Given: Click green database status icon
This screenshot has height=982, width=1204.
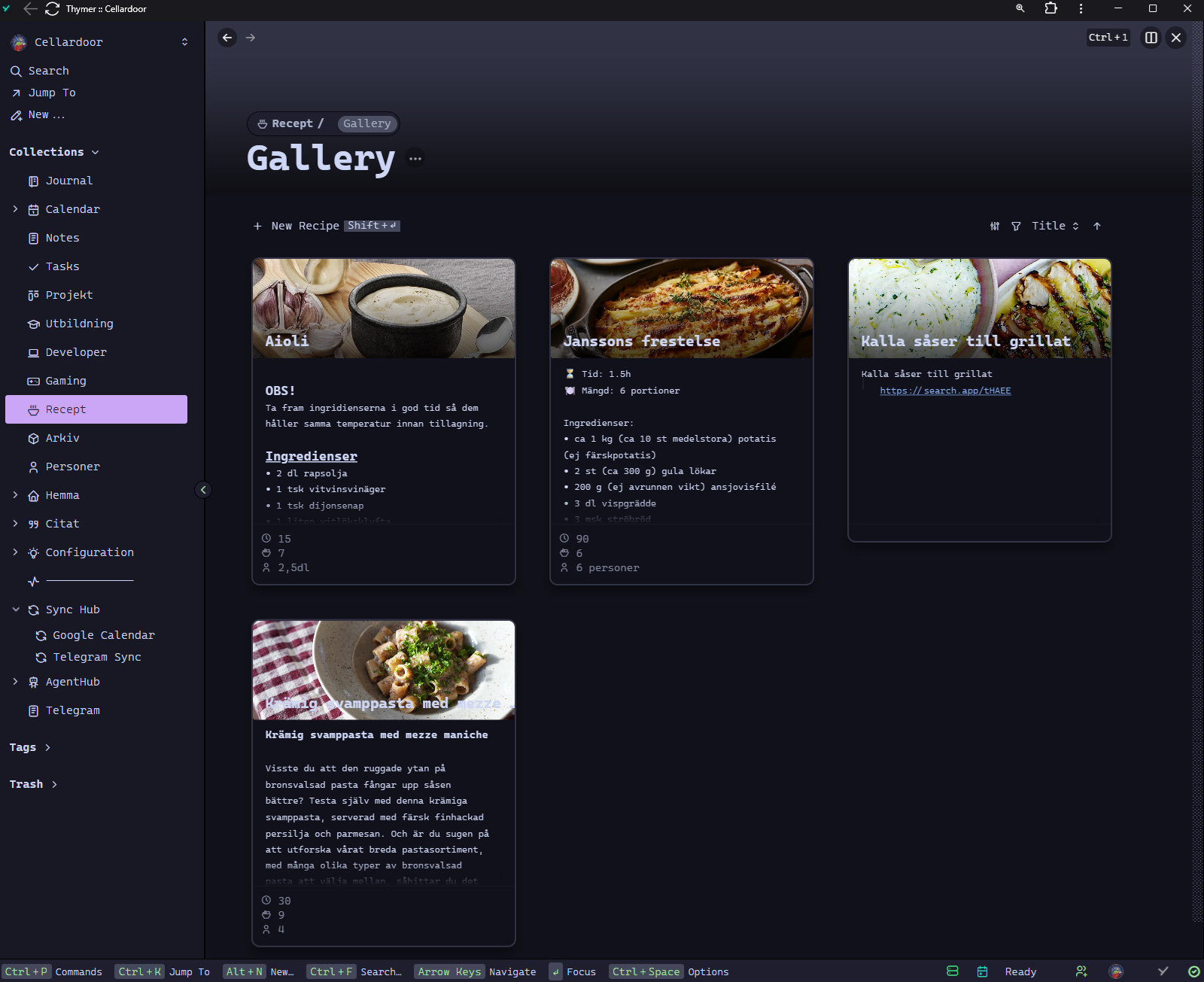Looking at the screenshot, I should click(x=953, y=971).
